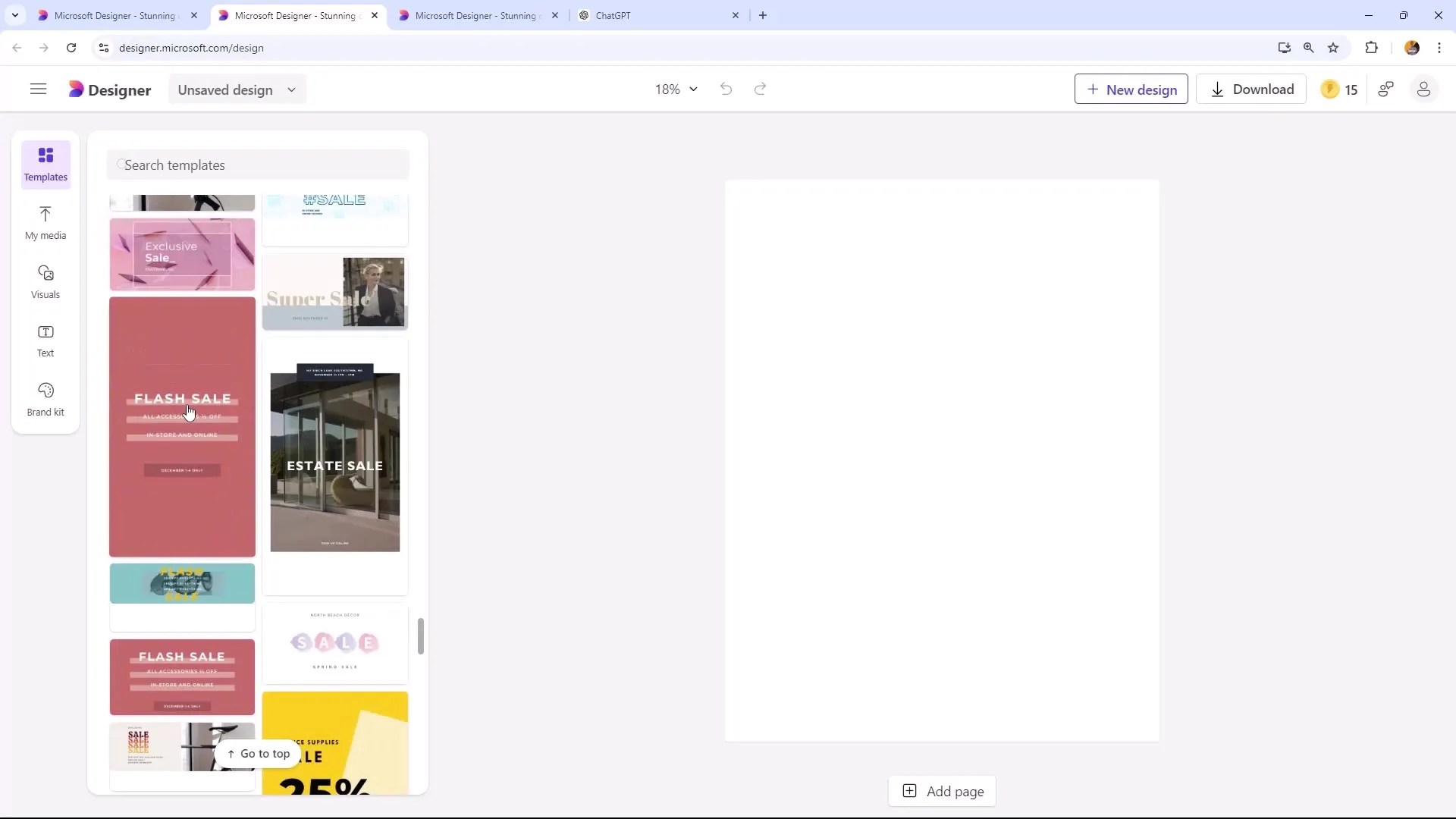Switch to the ChatGPT browser tab
The height and width of the screenshot is (819, 1456).
click(613, 15)
